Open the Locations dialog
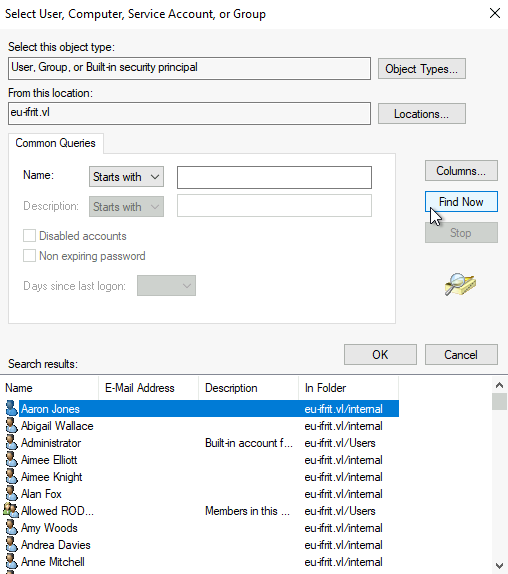 [422, 113]
